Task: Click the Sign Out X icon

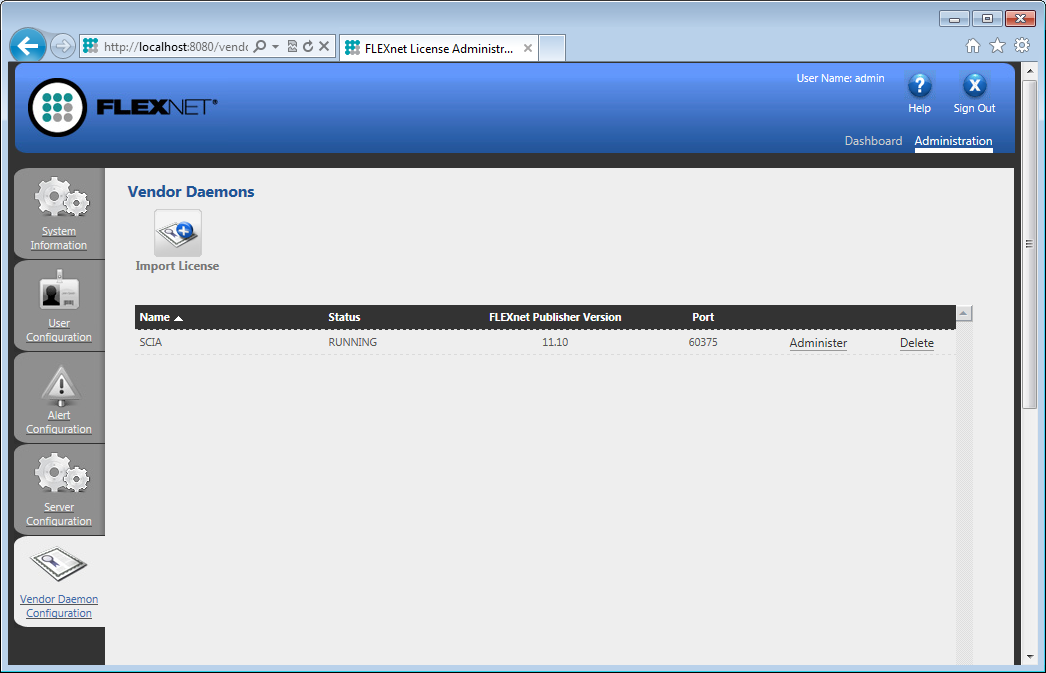Action: pyautogui.click(x=975, y=85)
